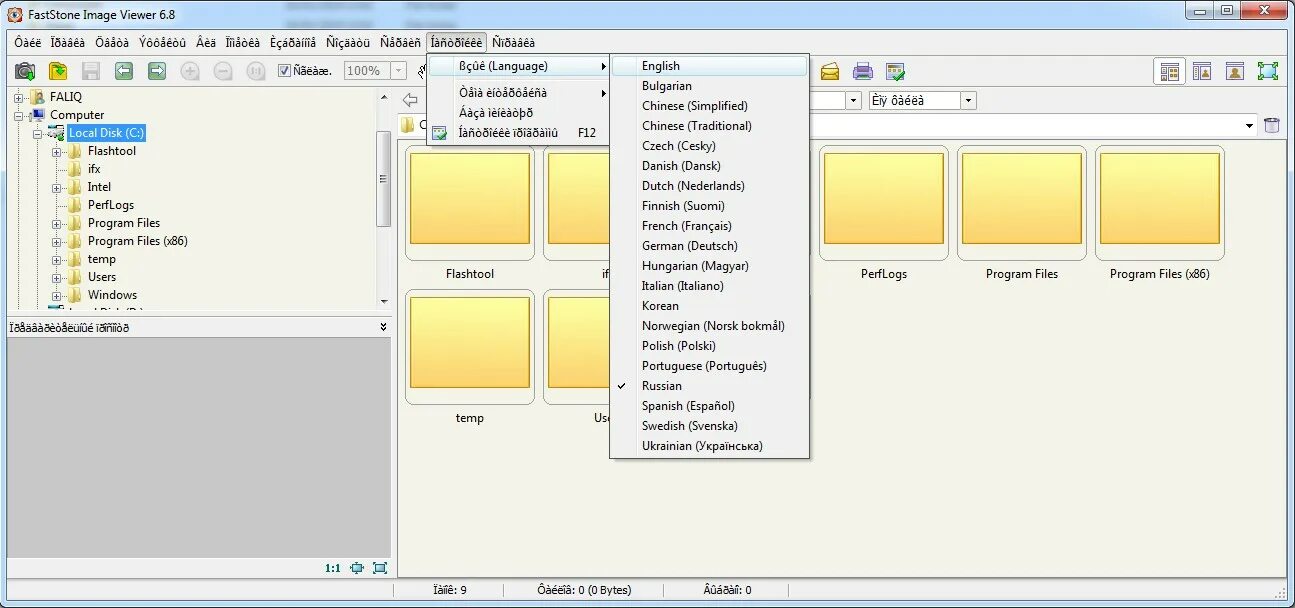Image resolution: width=1295 pixels, height=608 pixels.
Task: Open the last menu bar item
Action: pyautogui.click(x=513, y=43)
